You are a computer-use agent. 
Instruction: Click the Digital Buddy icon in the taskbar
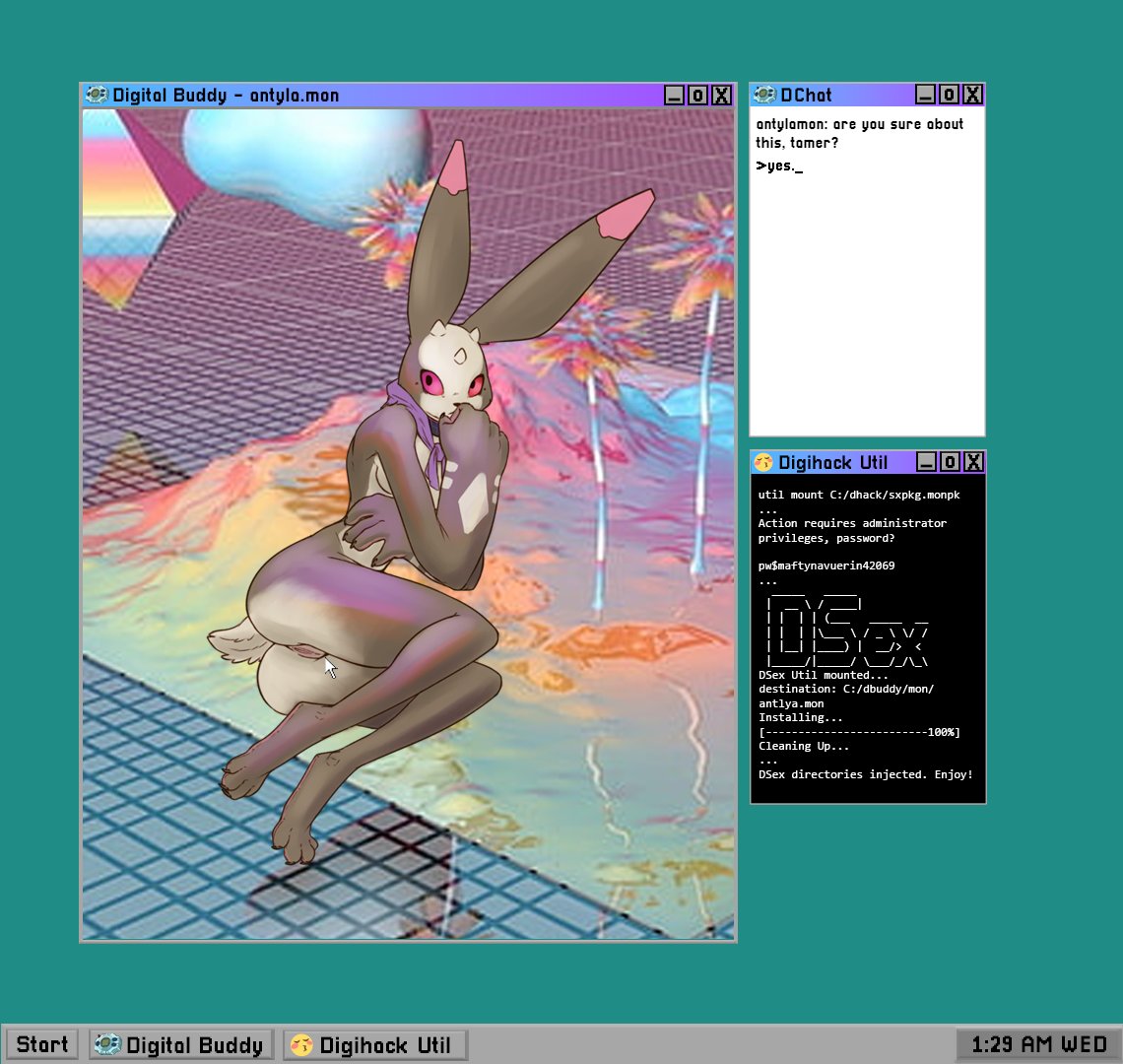pos(108,1045)
